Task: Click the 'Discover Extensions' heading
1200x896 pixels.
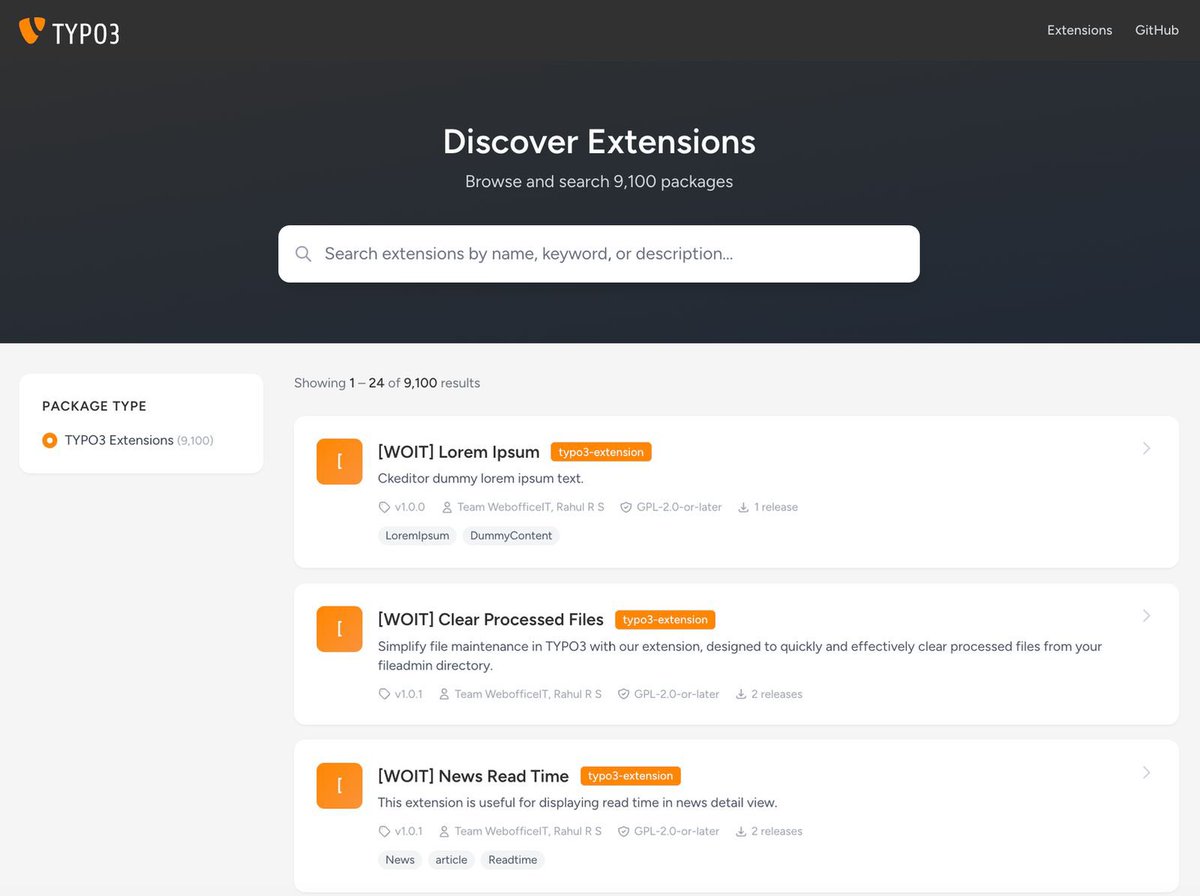Action: 599,141
